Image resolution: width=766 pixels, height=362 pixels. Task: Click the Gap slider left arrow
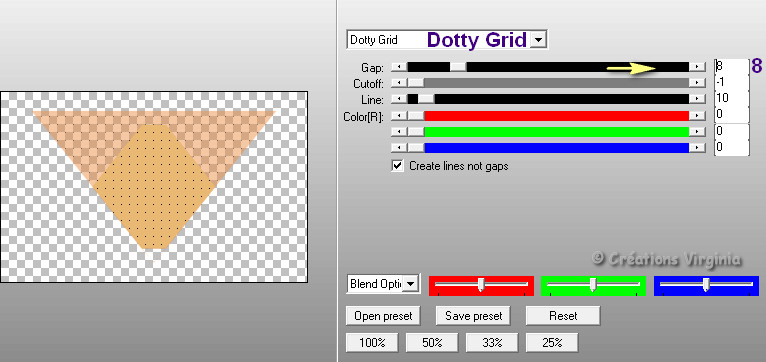tap(399, 67)
